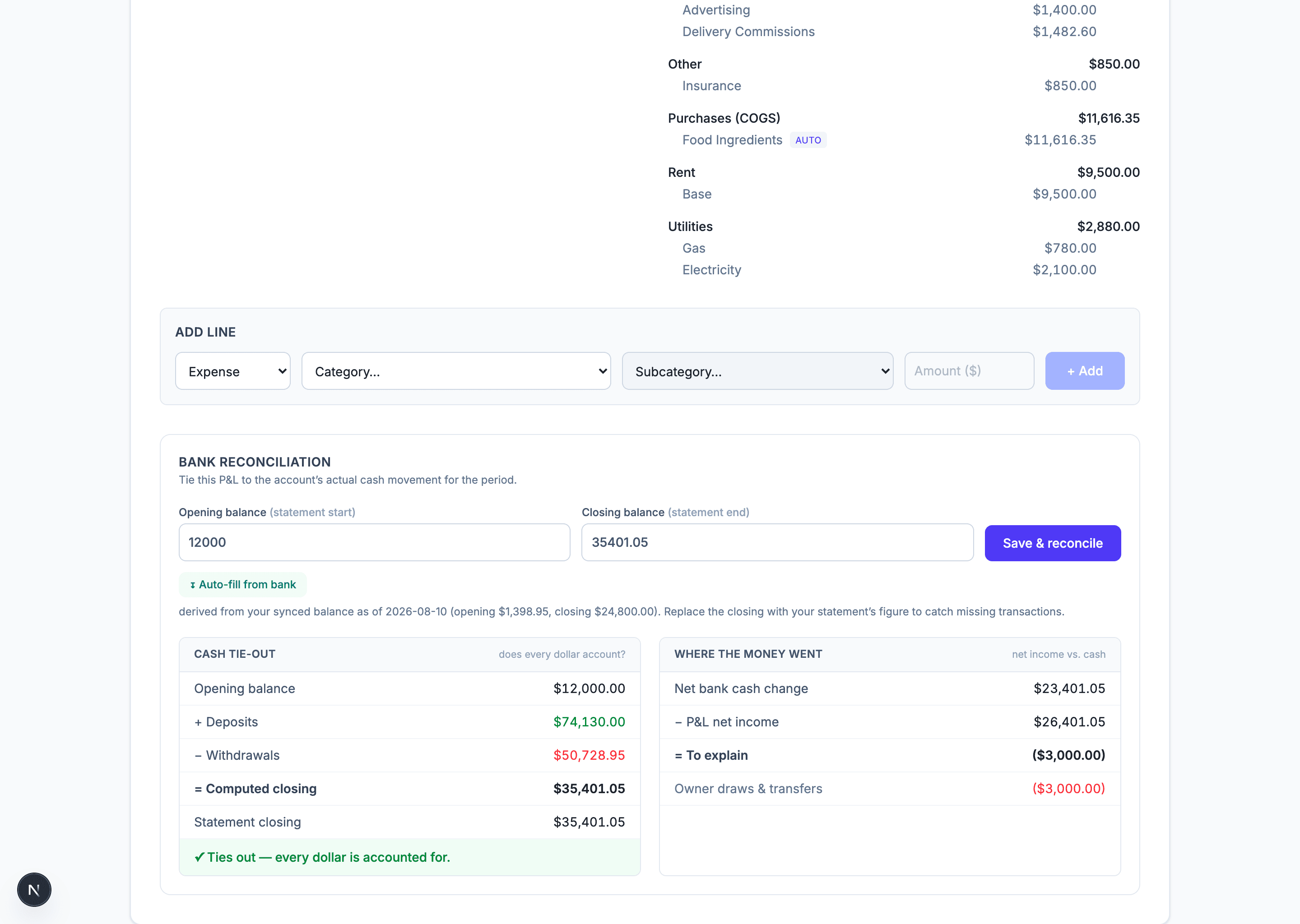Screen dimensions: 1300x924
Task: Click the CASH TIE-OUT panel header
Action: (x=410, y=654)
